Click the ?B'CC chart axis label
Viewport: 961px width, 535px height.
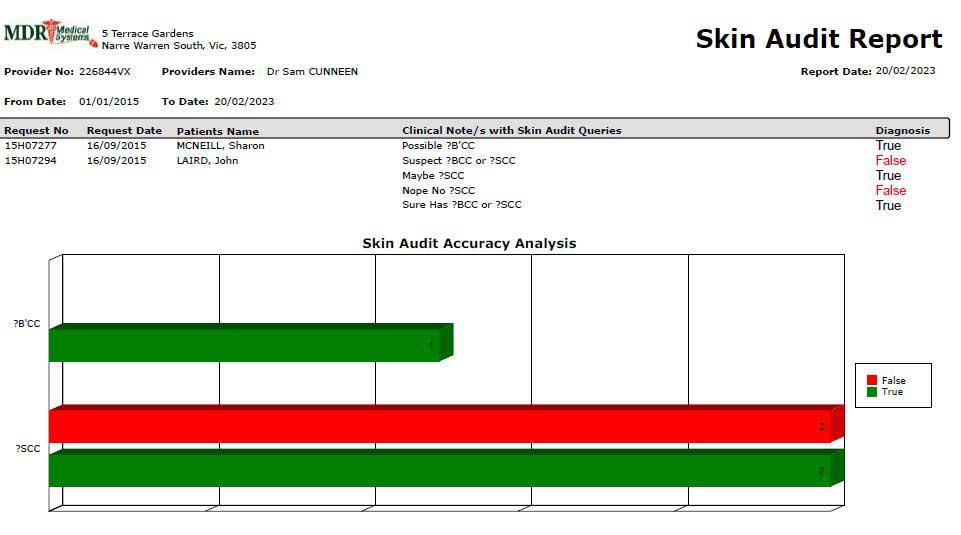tap(27, 324)
